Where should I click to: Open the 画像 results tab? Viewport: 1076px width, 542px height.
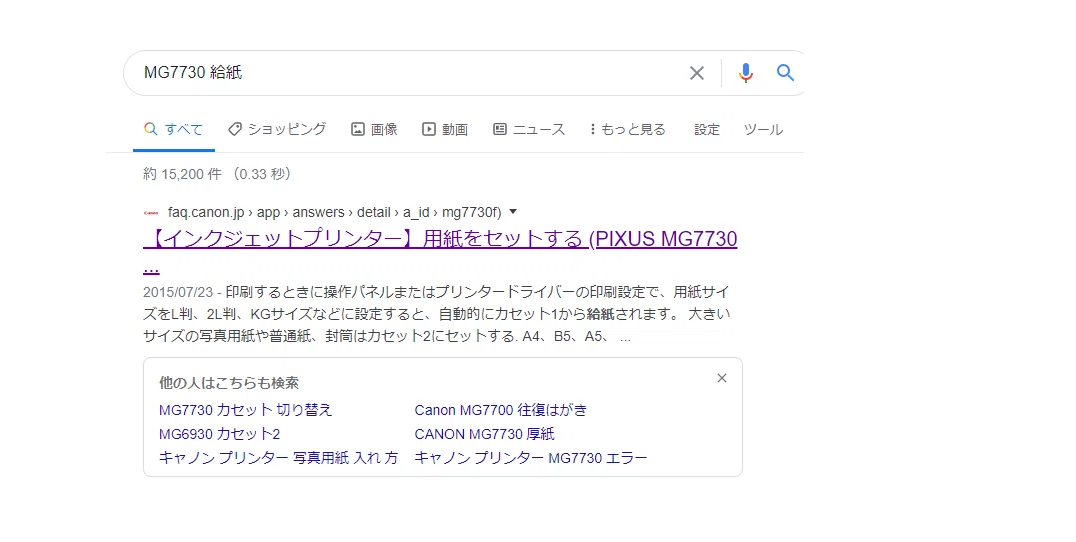tap(375, 129)
